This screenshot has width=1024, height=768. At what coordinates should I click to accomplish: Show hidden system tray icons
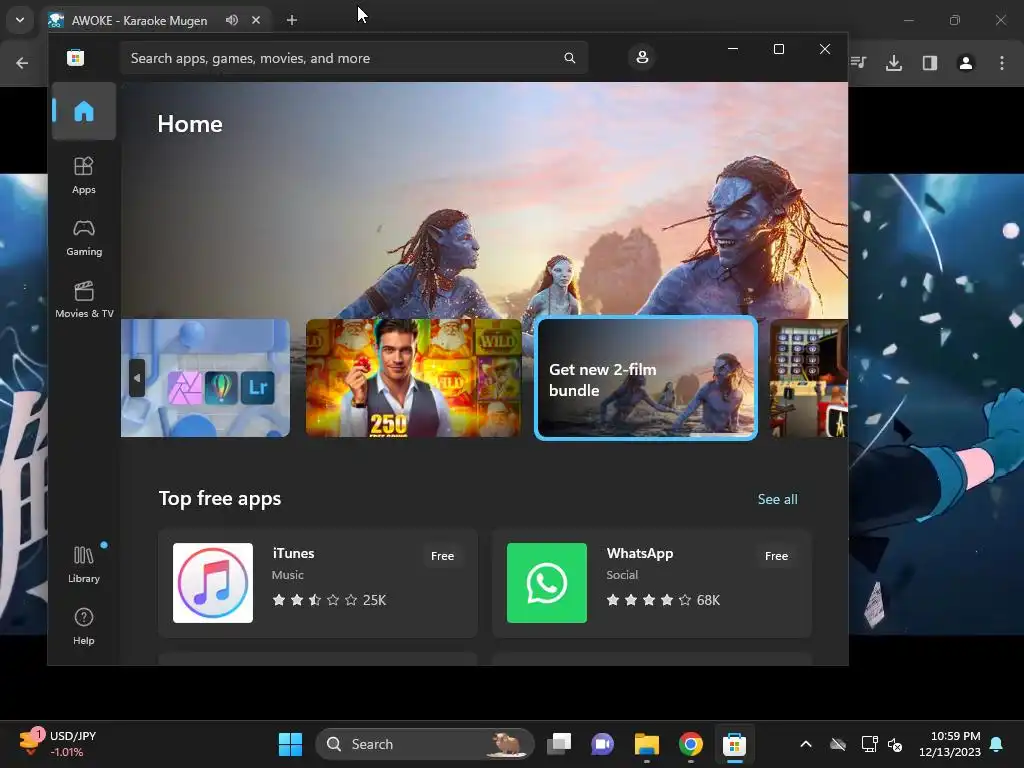[806, 744]
